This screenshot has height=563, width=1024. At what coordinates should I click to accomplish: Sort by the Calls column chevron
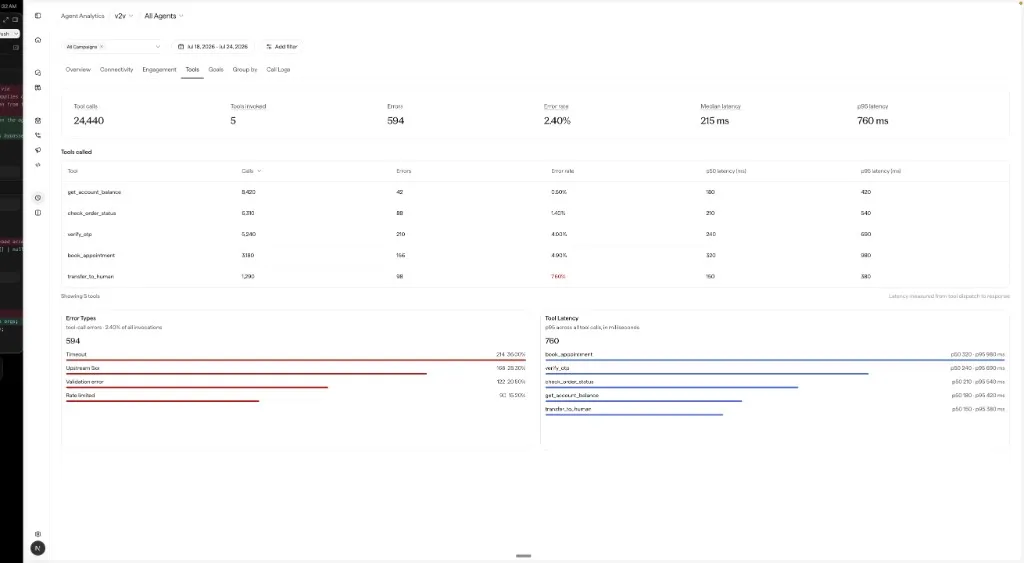point(259,171)
